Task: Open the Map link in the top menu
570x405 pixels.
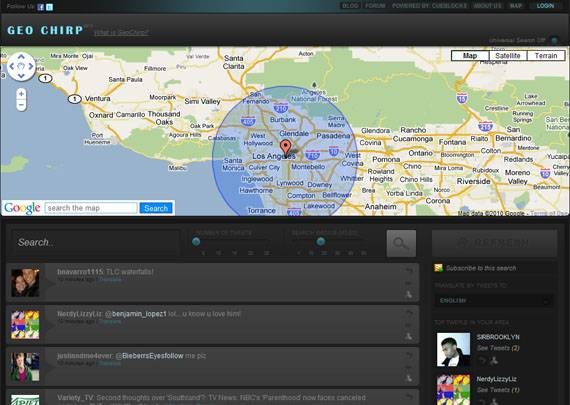Action: (x=515, y=6)
